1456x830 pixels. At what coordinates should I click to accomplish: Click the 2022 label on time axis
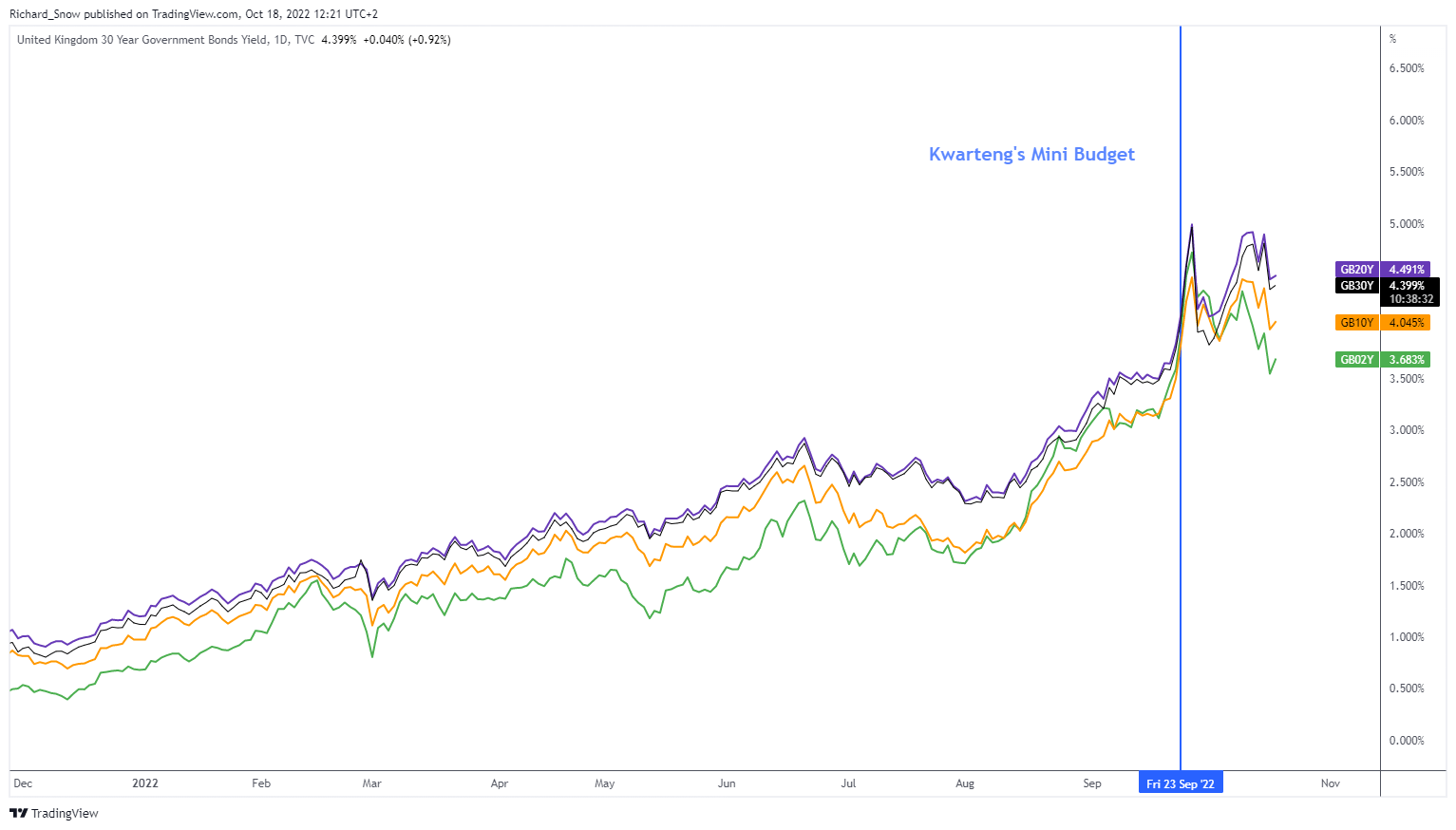145,783
